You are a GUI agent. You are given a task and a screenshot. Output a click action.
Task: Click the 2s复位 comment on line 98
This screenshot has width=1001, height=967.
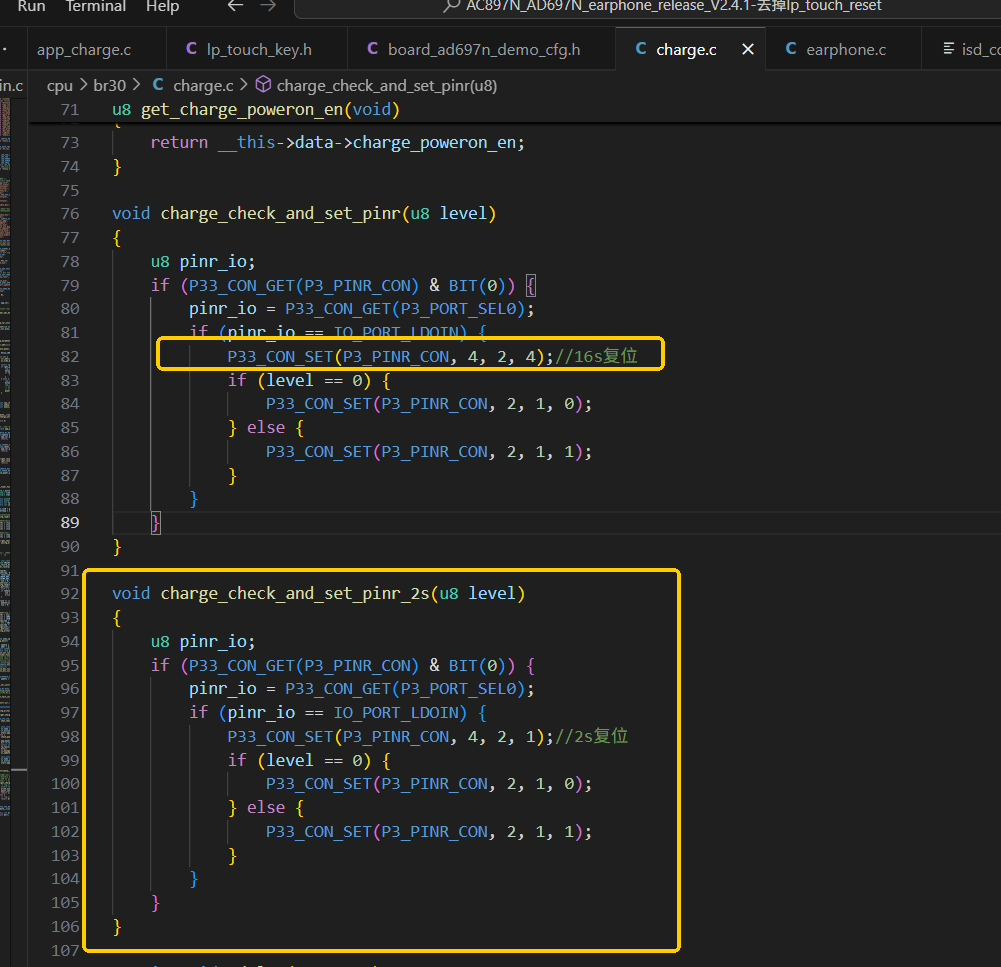tap(591, 737)
